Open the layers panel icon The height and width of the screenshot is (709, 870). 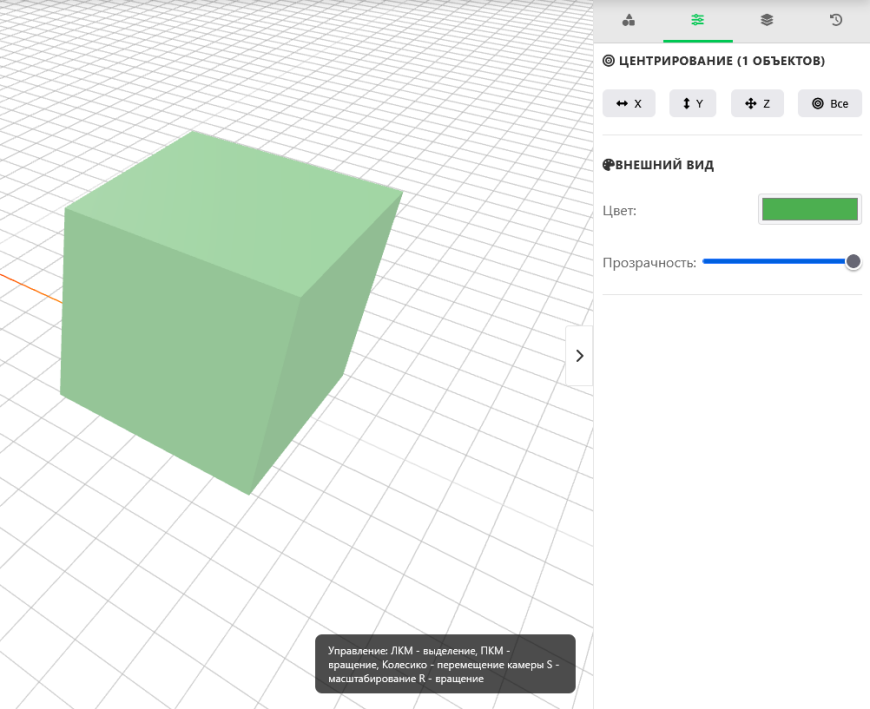tap(766, 21)
